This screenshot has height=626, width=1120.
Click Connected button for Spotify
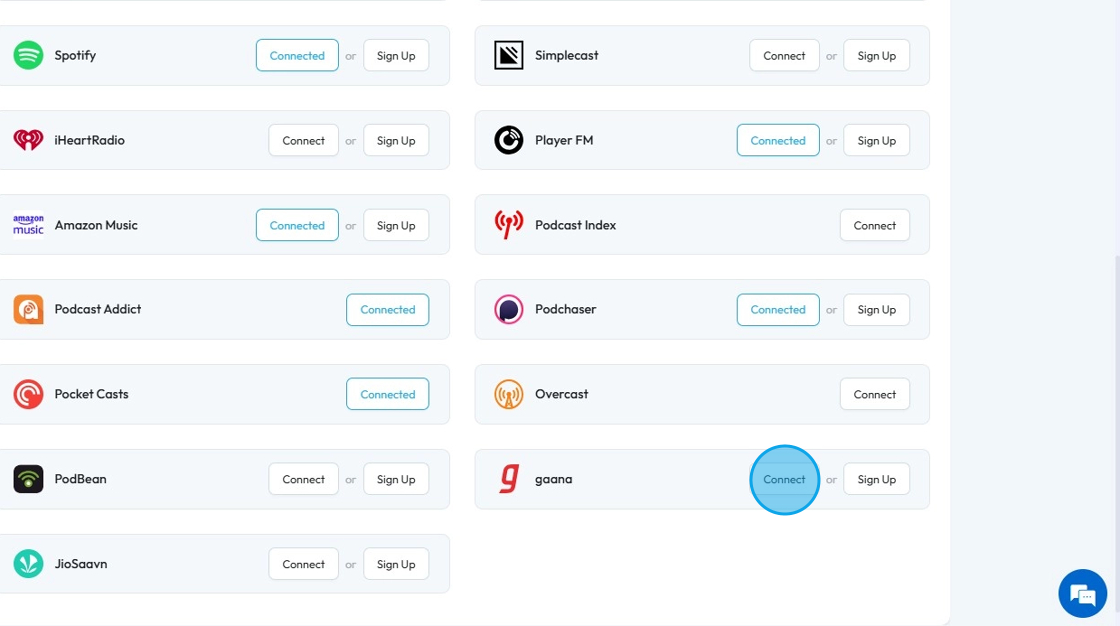[x=297, y=55]
